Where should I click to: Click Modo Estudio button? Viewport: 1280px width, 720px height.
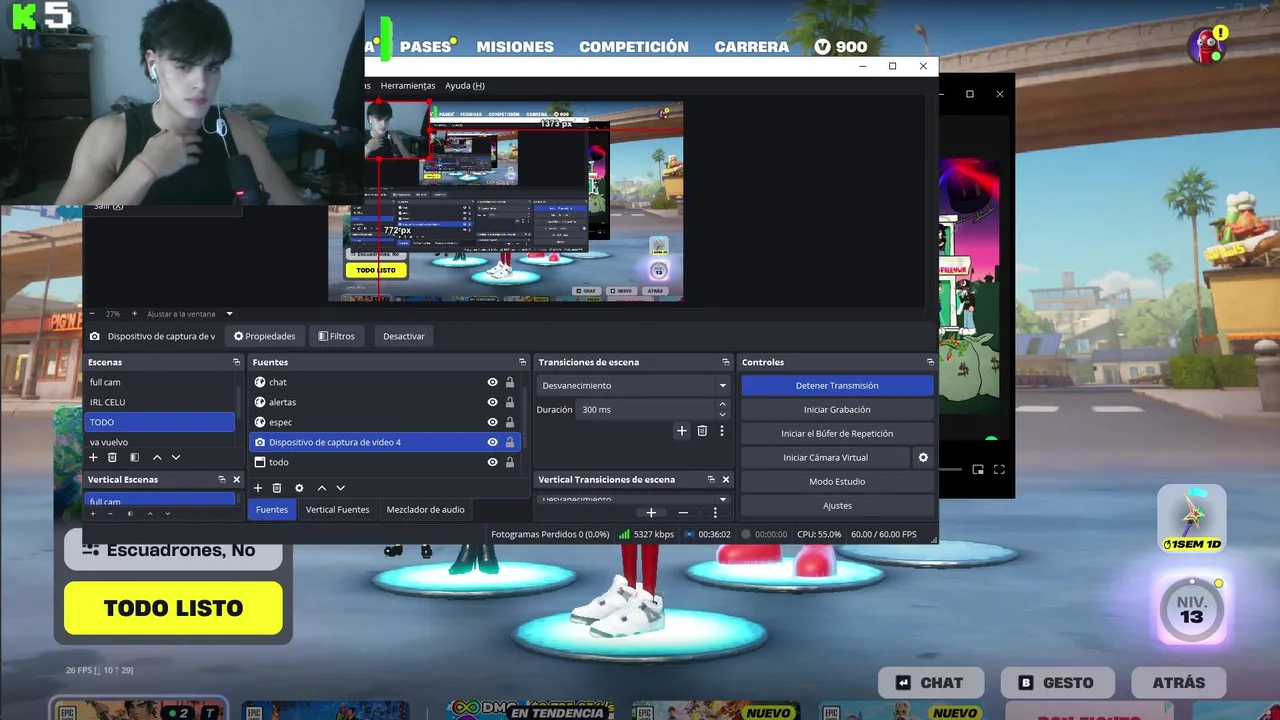[x=837, y=481]
